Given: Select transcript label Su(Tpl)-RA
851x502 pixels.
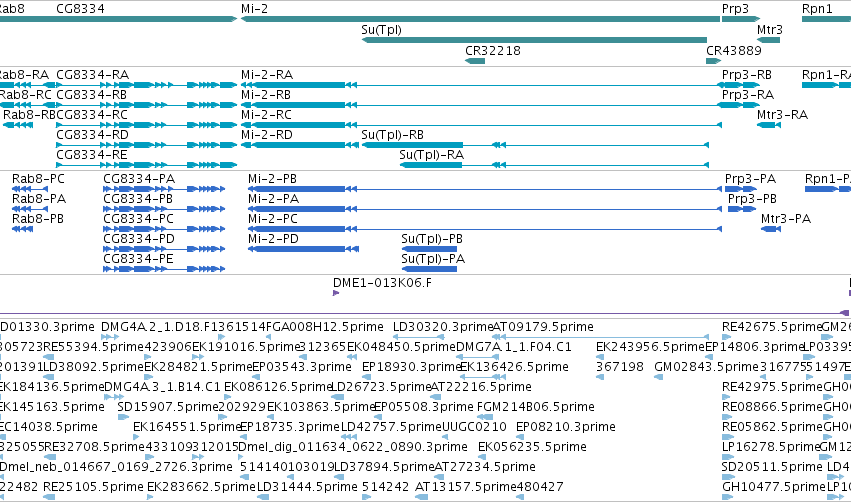Looking at the screenshot, I should [431, 155].
